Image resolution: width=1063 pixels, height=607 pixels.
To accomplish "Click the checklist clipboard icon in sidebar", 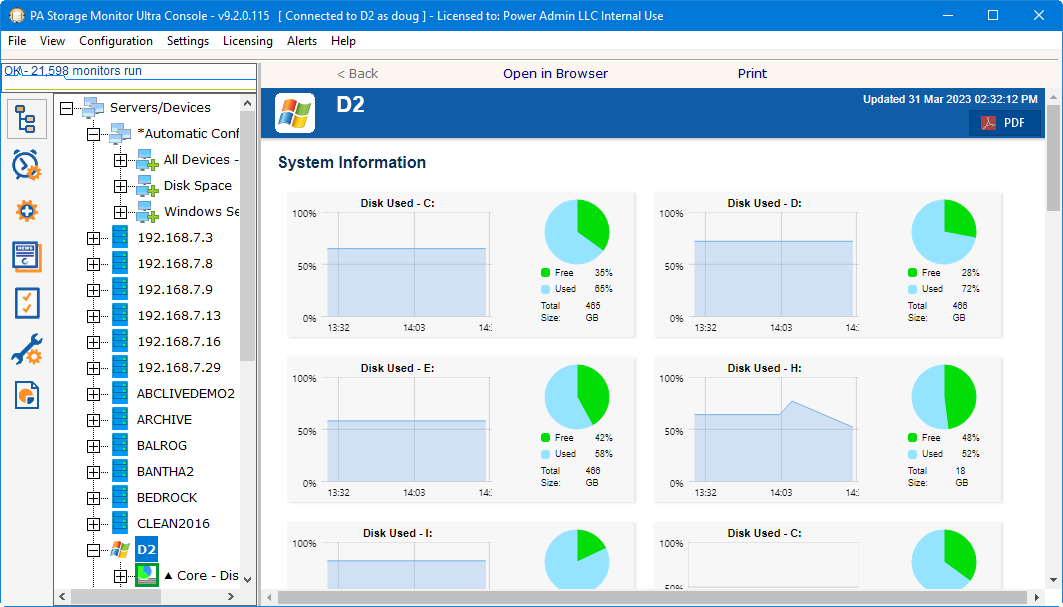I will pos(26,302).
